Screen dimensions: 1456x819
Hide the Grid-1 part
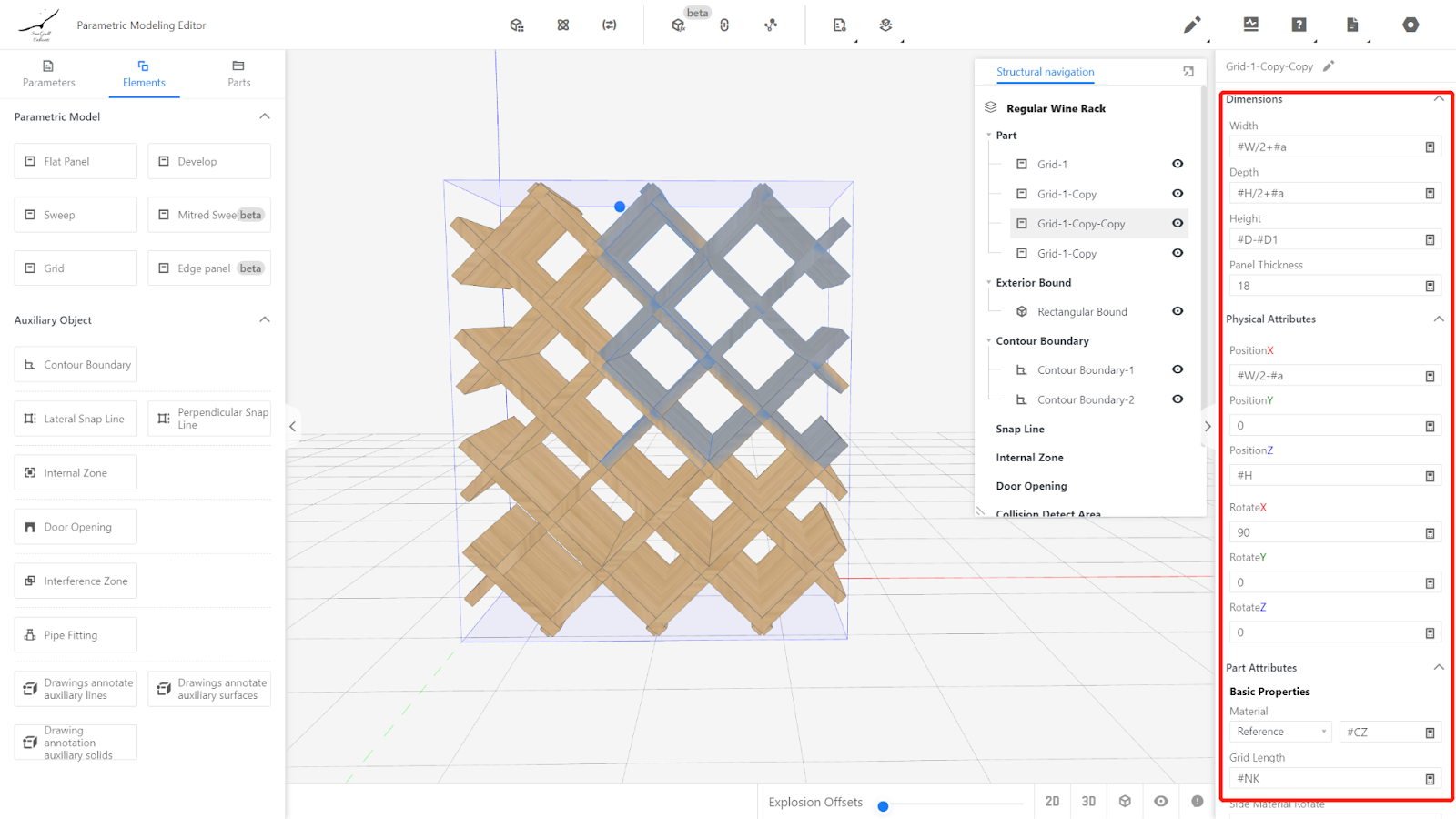click(1178, 165)
